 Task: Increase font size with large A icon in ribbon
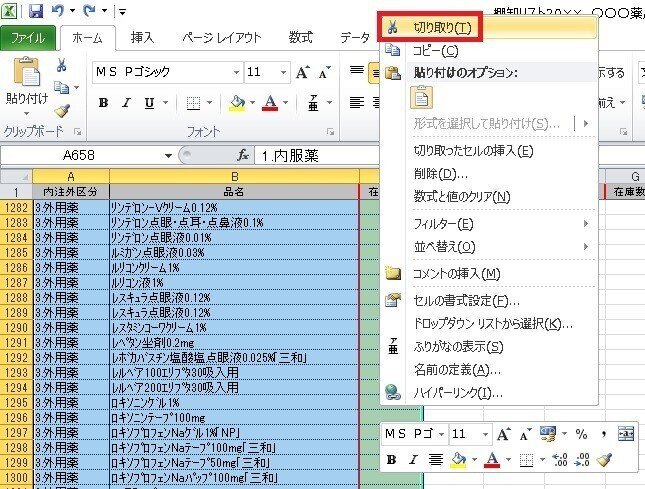click(x=302, y=73)
